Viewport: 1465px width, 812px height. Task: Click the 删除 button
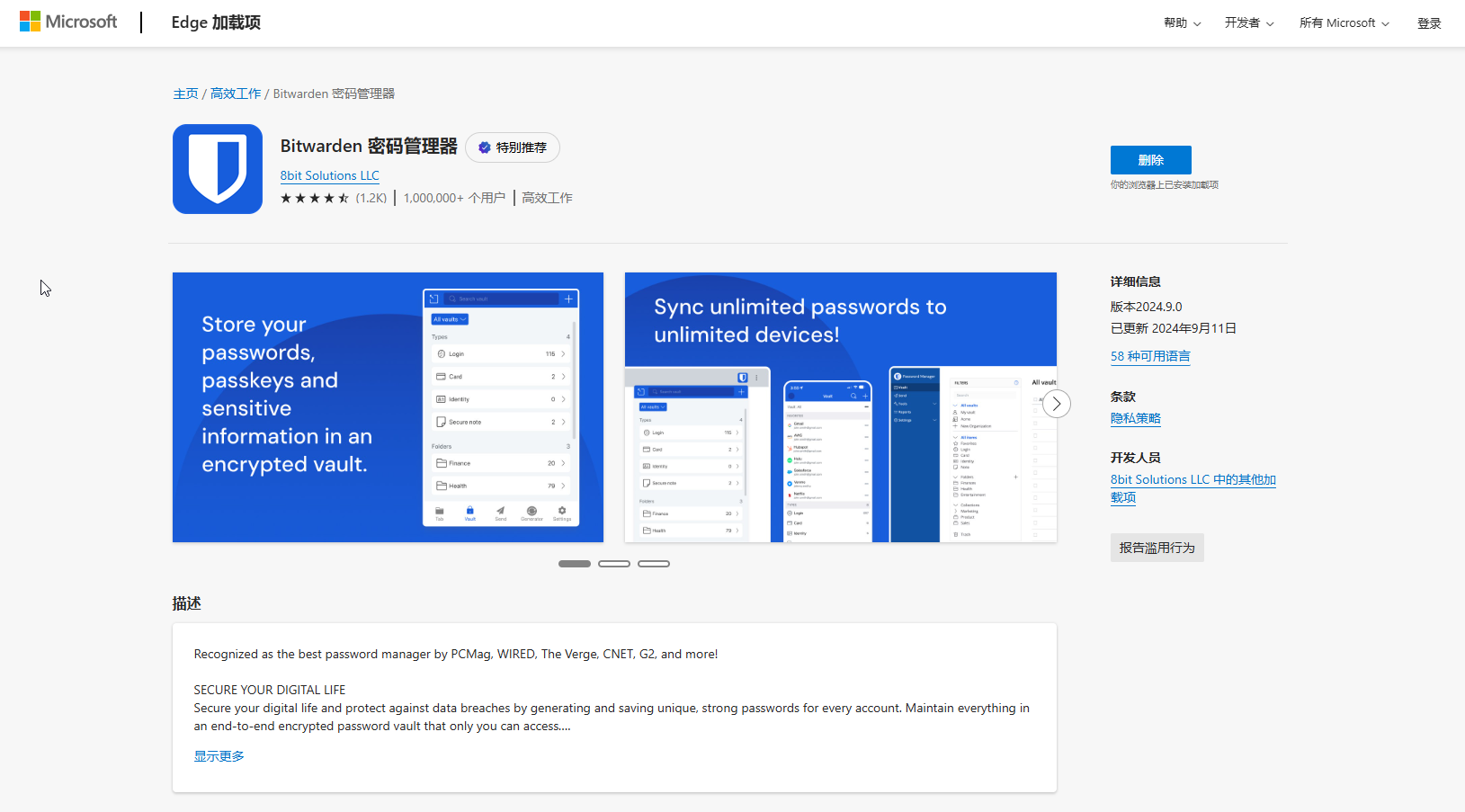click(1150, 160)
